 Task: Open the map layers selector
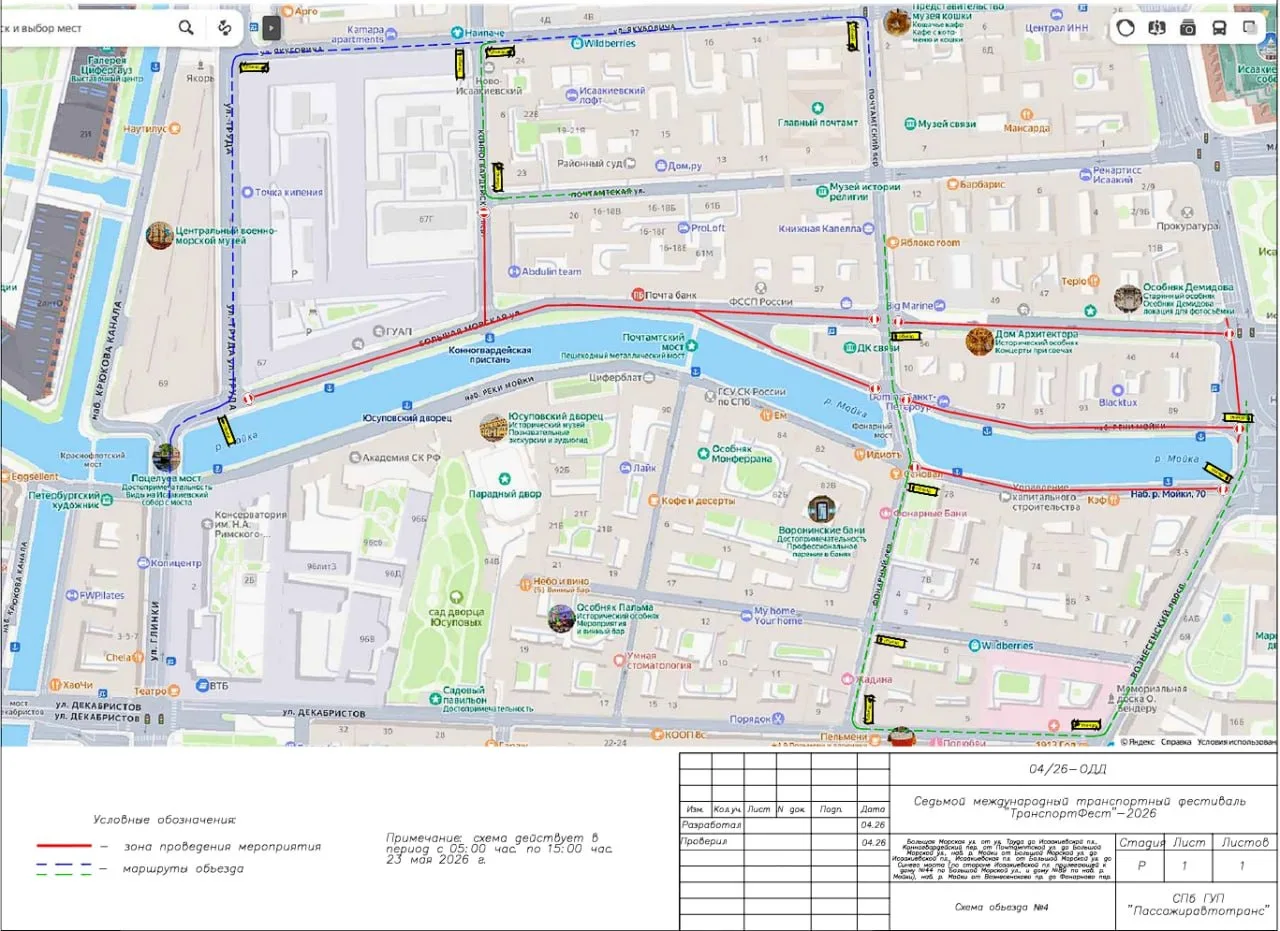tap(1250, 28)
